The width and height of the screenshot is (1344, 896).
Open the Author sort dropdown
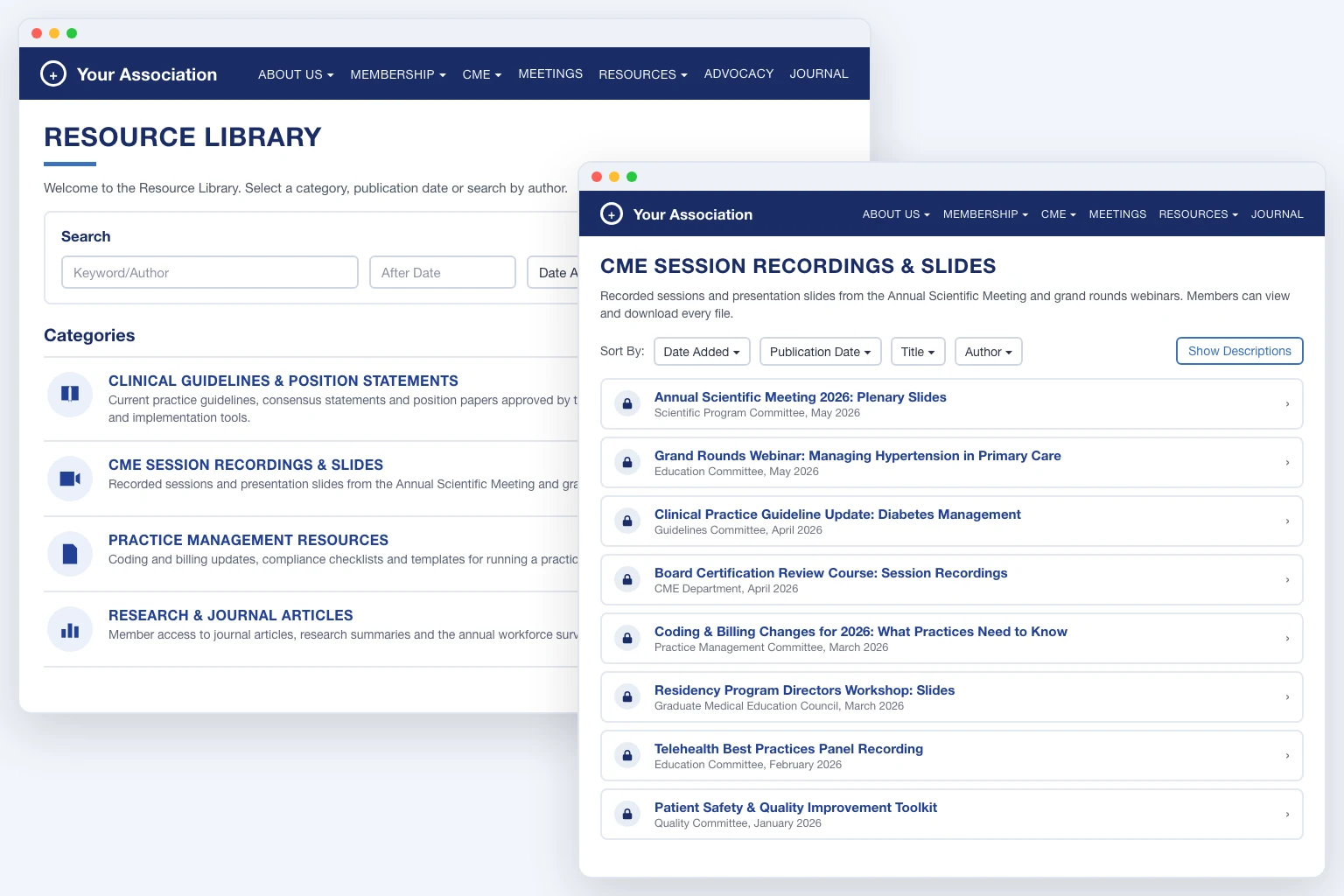click(x=988, y=352)
